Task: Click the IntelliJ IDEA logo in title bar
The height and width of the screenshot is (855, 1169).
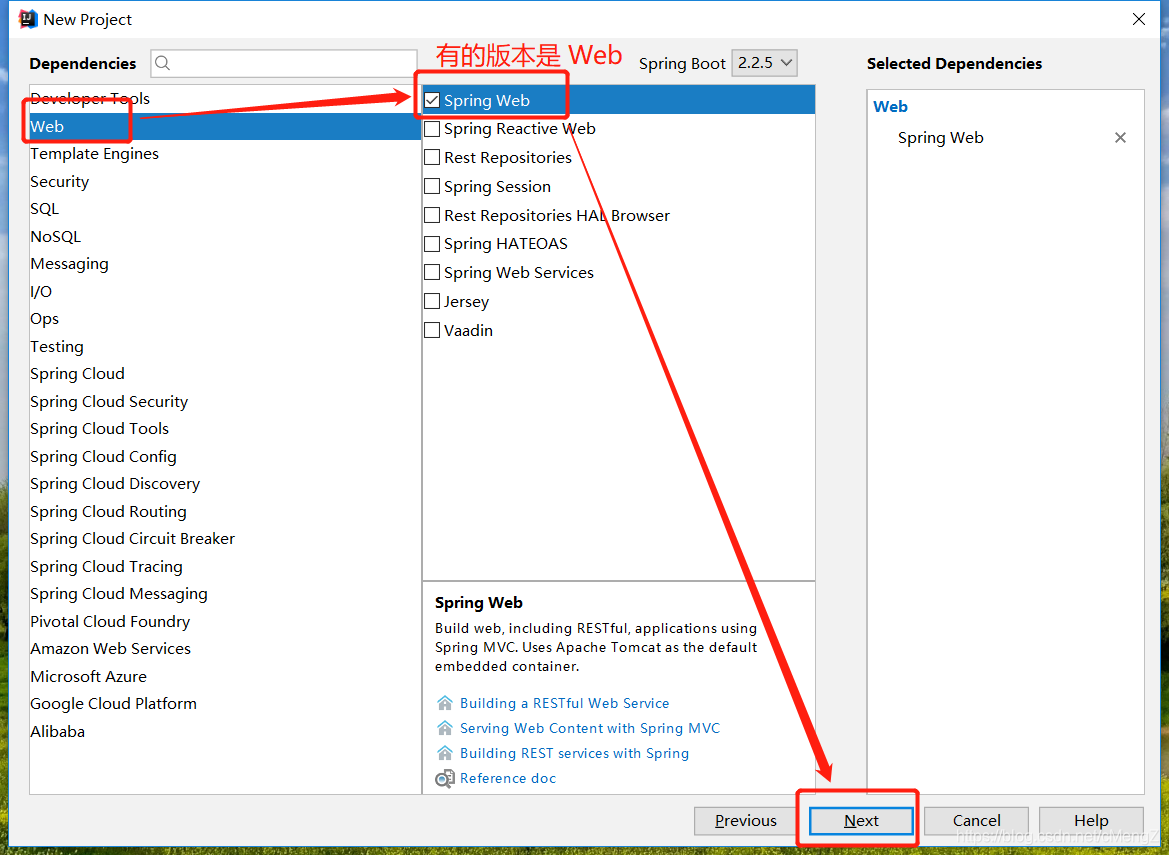Action: tap(28, 19)
